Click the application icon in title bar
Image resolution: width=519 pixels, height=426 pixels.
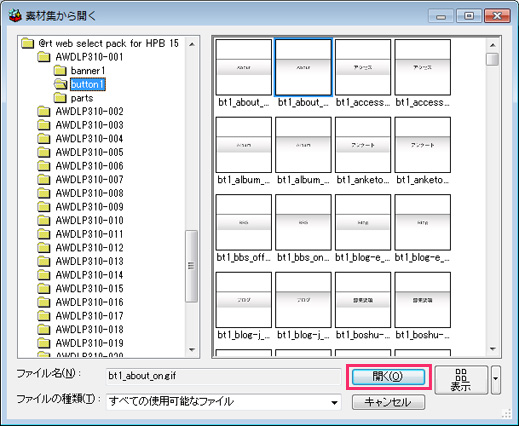tap(15, 15)
